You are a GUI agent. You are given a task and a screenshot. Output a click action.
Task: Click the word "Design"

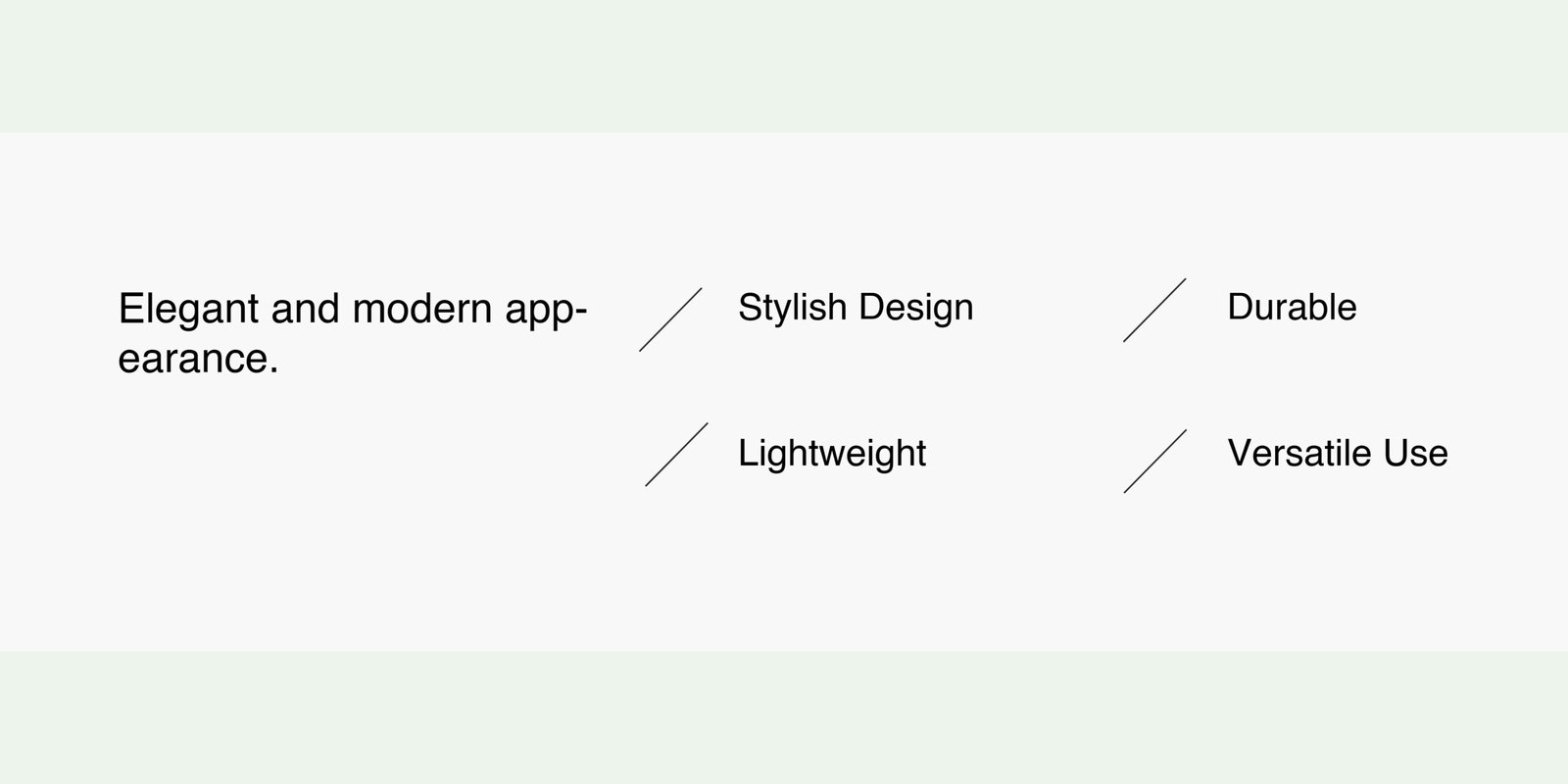tap(914, 308)
